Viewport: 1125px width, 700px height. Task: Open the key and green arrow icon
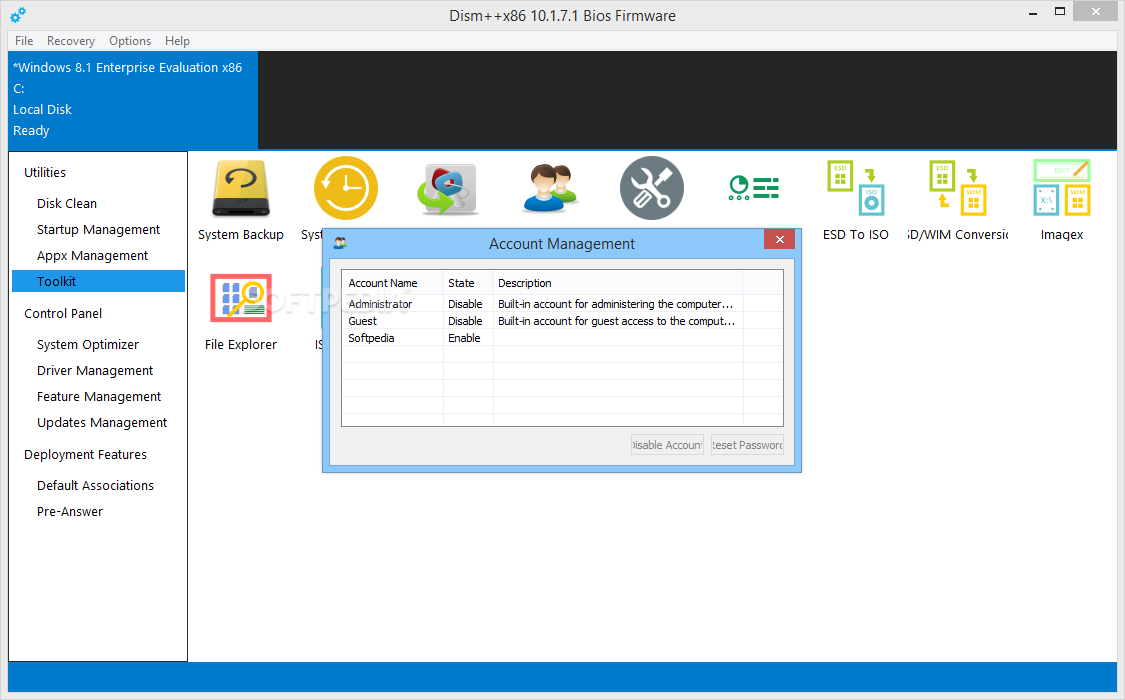coord(448,189)
